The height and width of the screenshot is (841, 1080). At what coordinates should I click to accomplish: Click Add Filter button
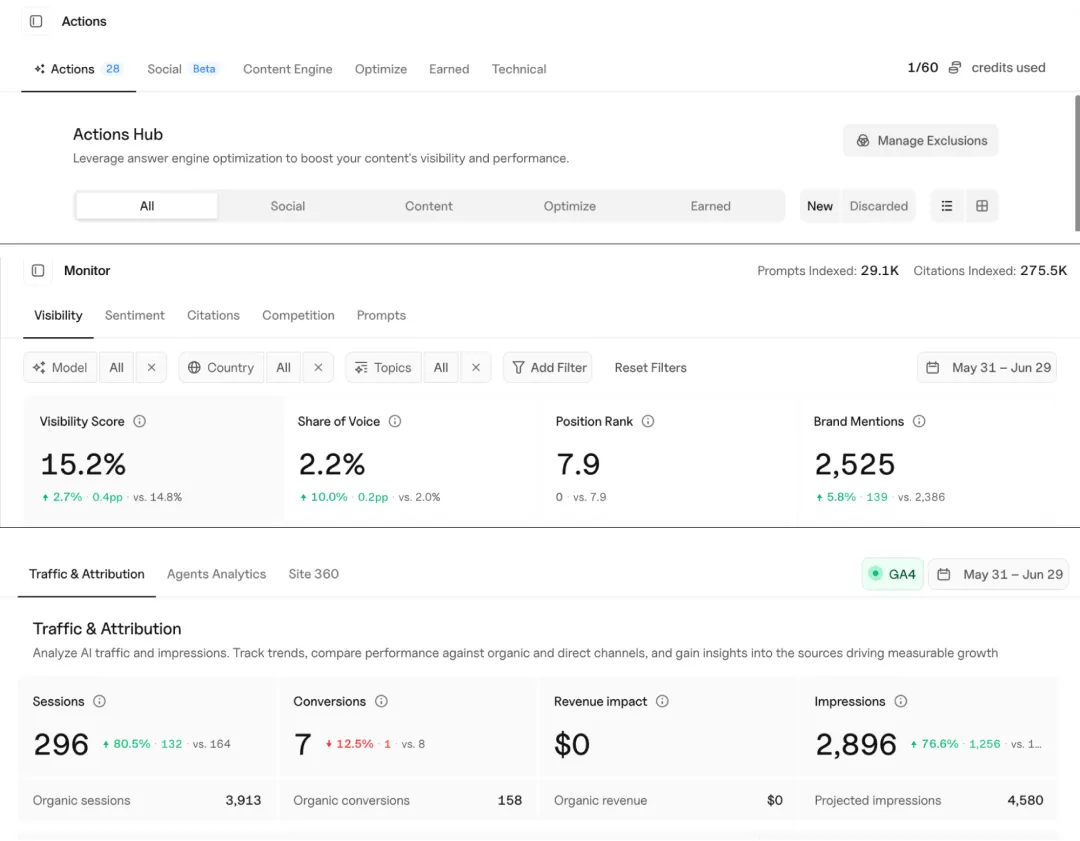548,368
